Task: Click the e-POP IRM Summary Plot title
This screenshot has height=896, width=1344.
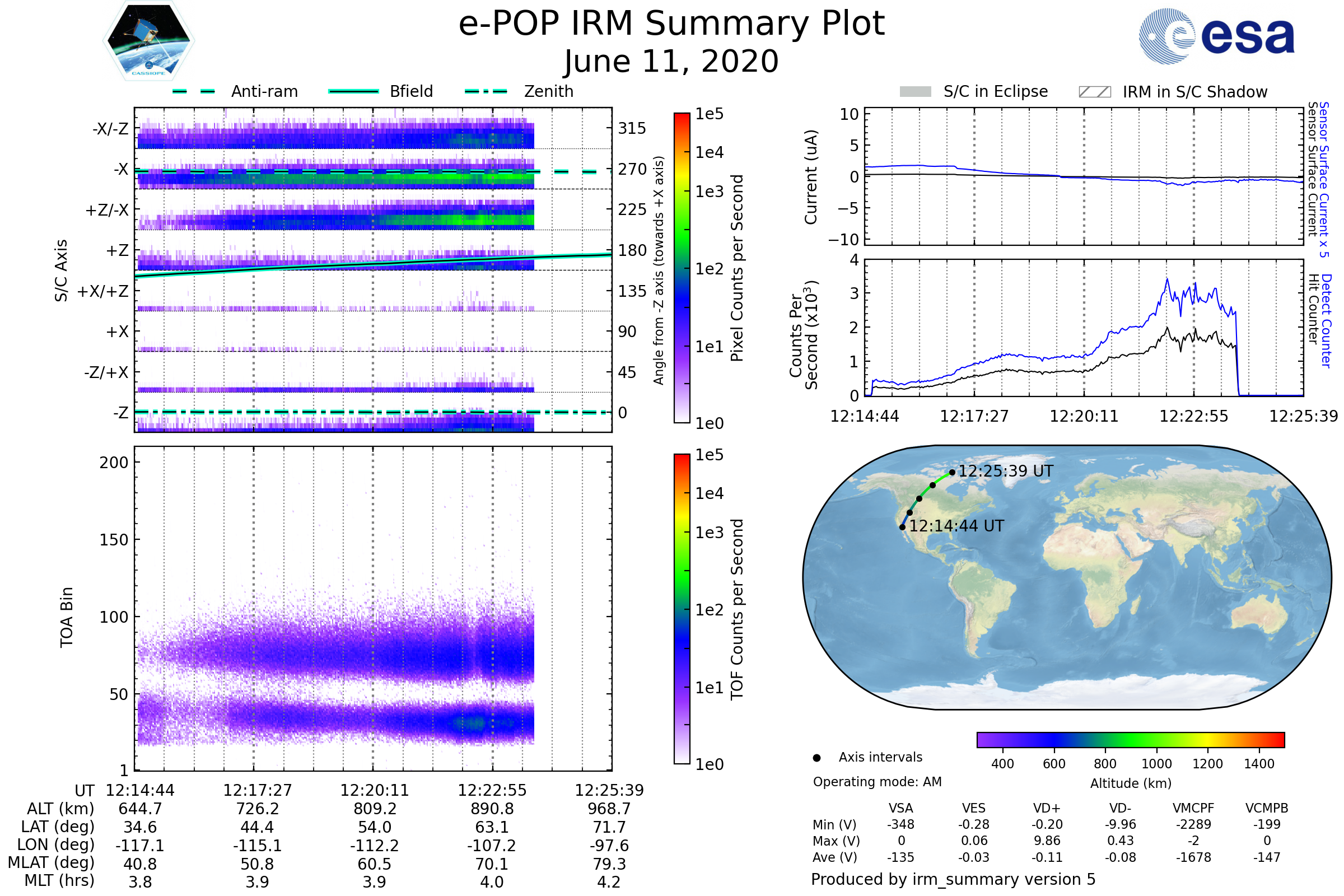Action: tap(671, 24)
